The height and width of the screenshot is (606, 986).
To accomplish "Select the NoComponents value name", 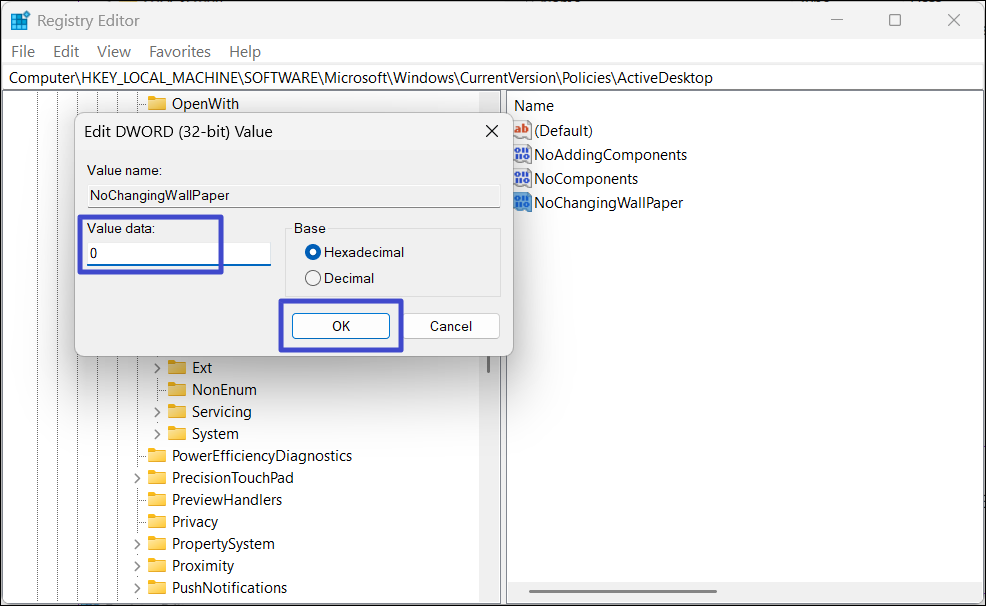I will tap(586, 179).
